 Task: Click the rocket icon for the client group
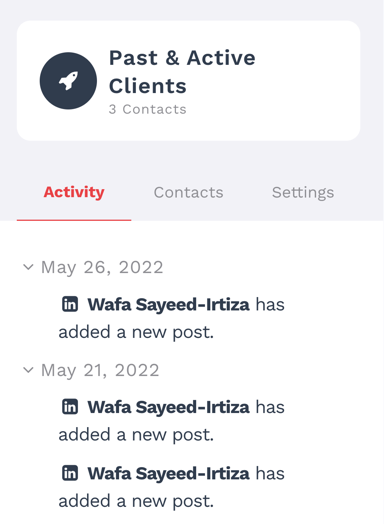pyautogui.click(x=68, y=81)
